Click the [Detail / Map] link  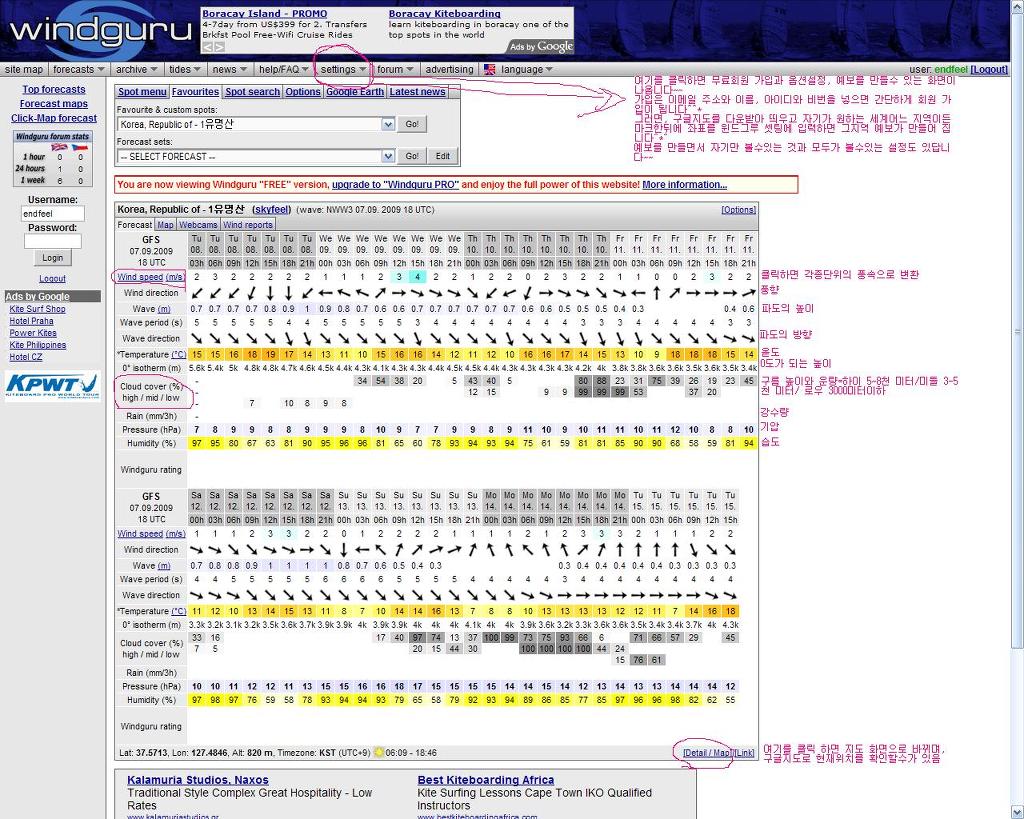point(707,753)
